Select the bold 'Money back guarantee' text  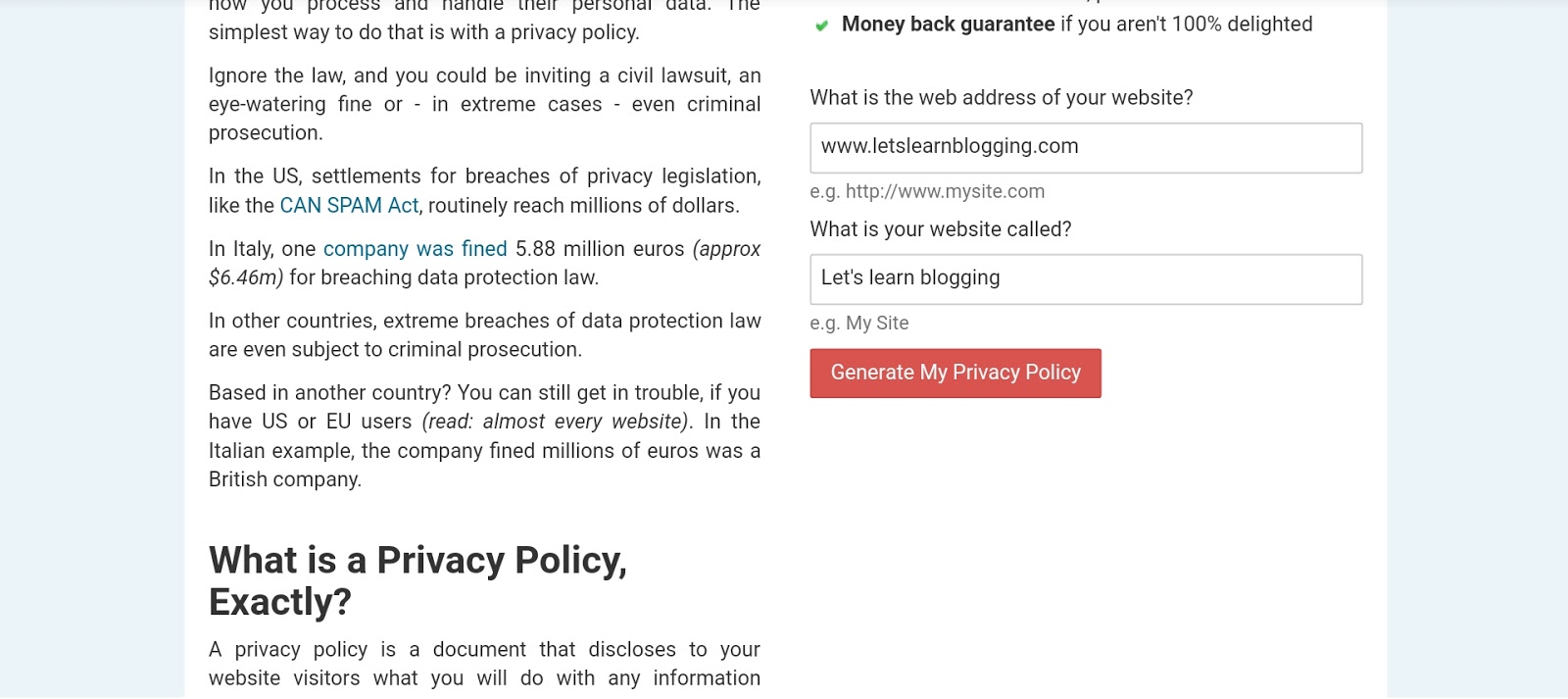949,25
